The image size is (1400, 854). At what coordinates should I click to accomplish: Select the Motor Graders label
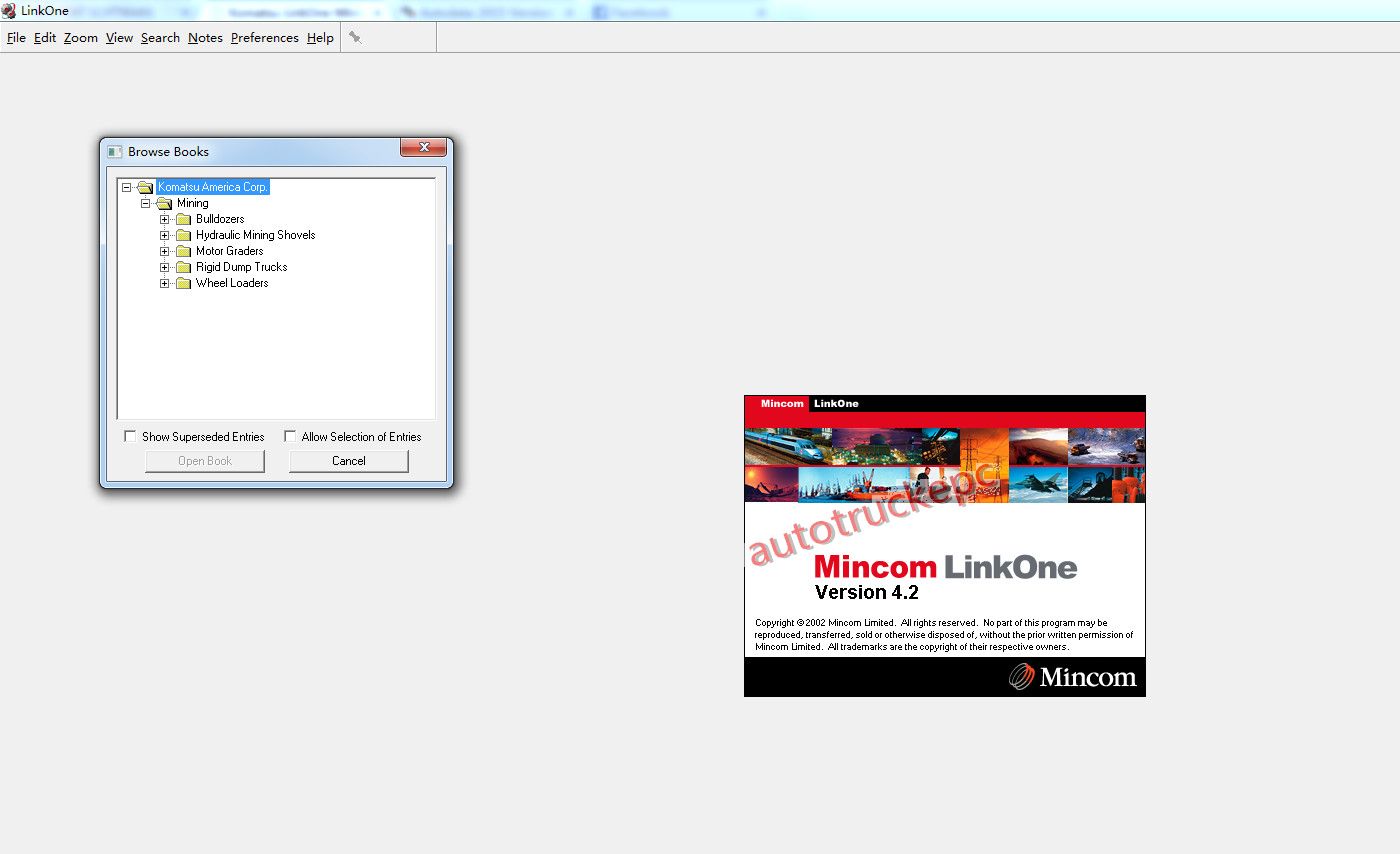pos(230,251)
